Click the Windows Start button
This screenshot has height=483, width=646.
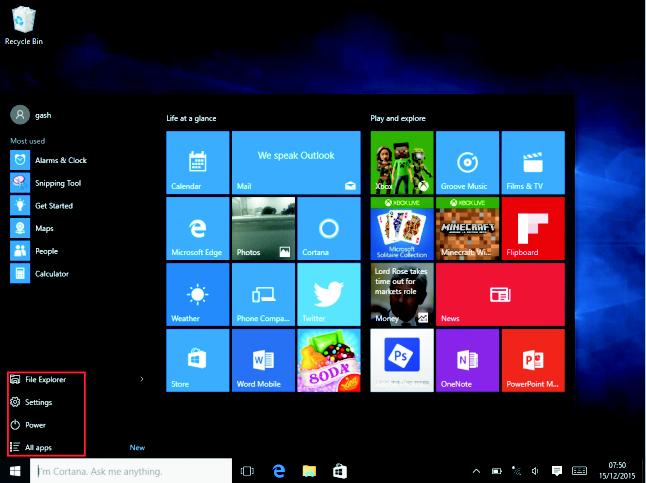coord(15,471)
